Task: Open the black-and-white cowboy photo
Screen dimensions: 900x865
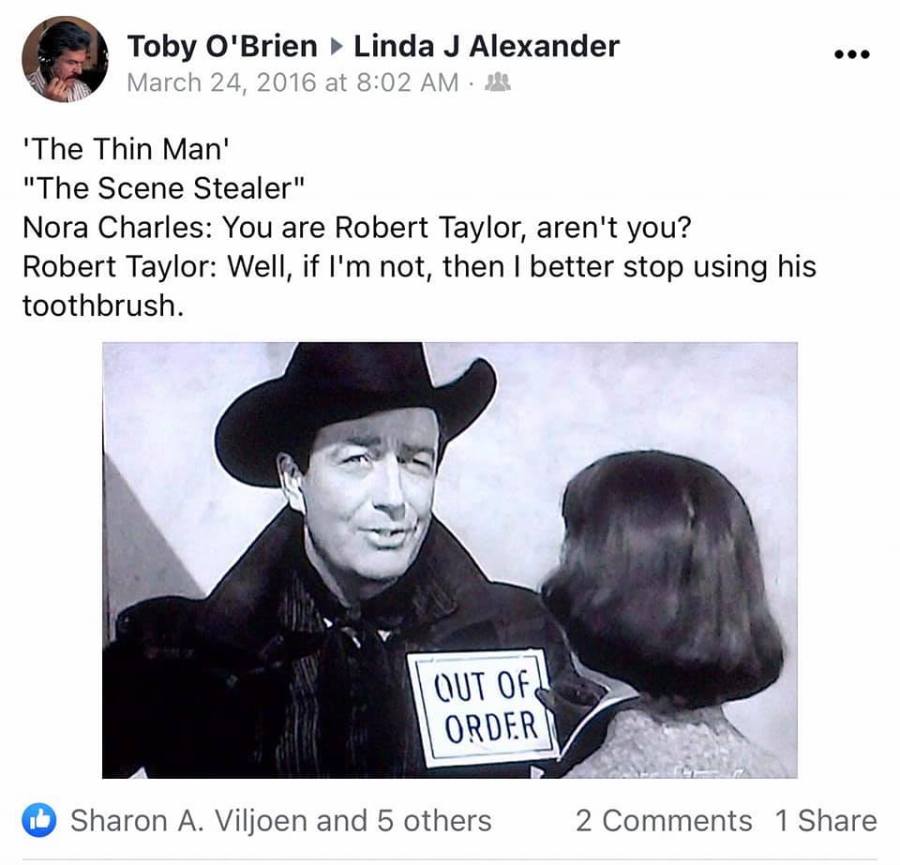Action: [450, 560]
